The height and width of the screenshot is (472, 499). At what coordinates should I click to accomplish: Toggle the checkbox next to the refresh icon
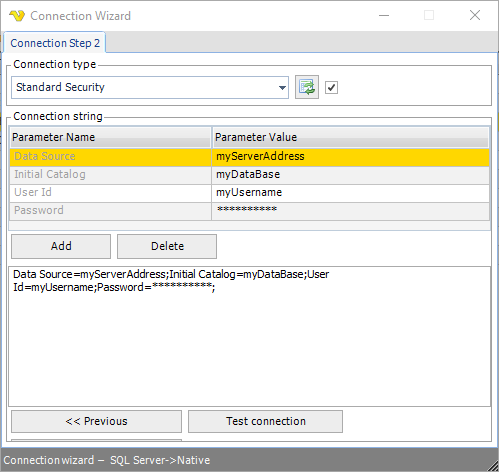point(331,88)
